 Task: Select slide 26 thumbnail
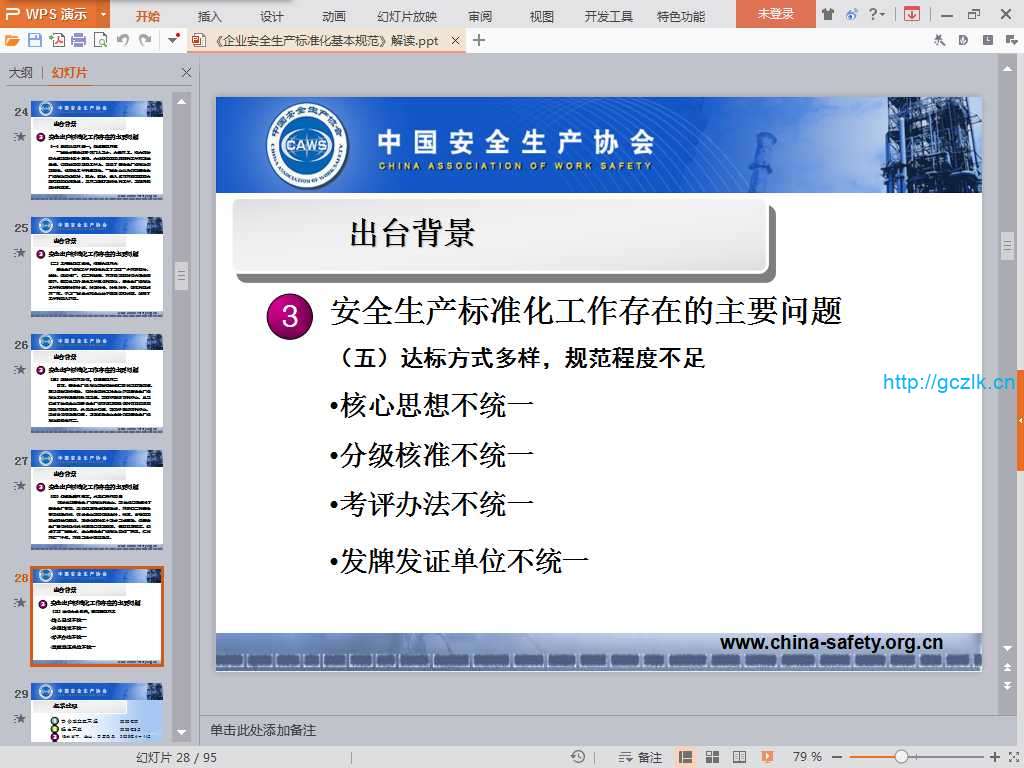click(97, 383)
